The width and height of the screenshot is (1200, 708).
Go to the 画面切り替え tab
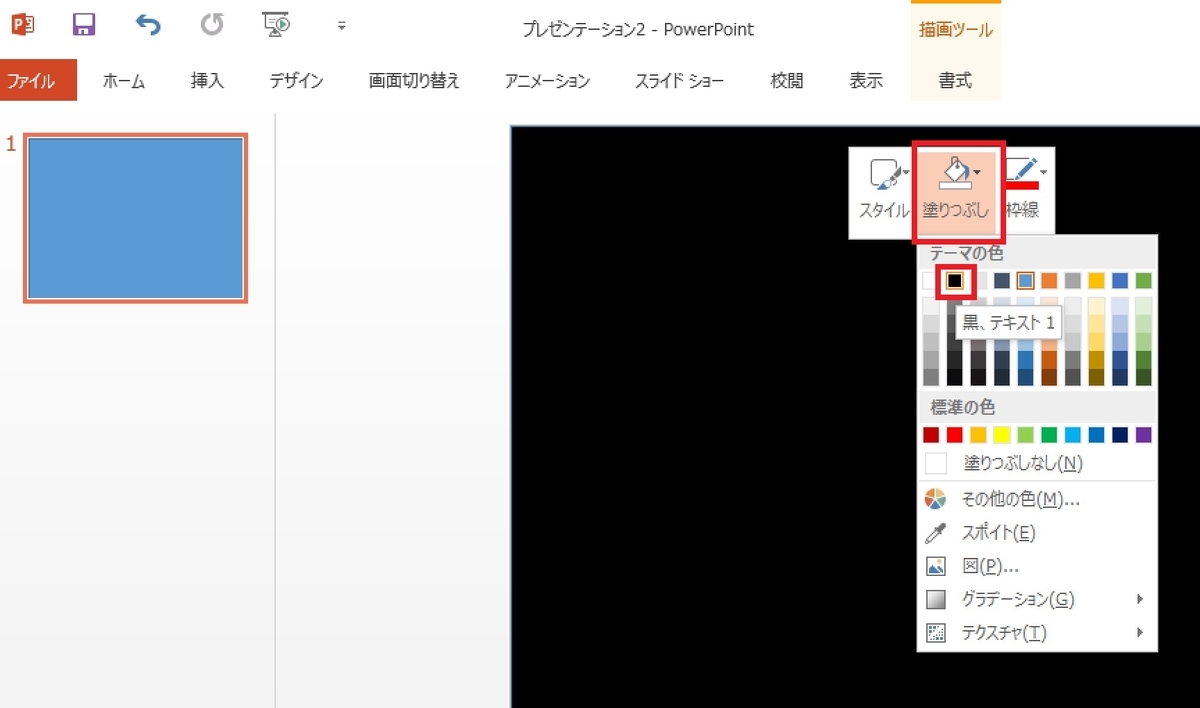(x=414, y=81)
